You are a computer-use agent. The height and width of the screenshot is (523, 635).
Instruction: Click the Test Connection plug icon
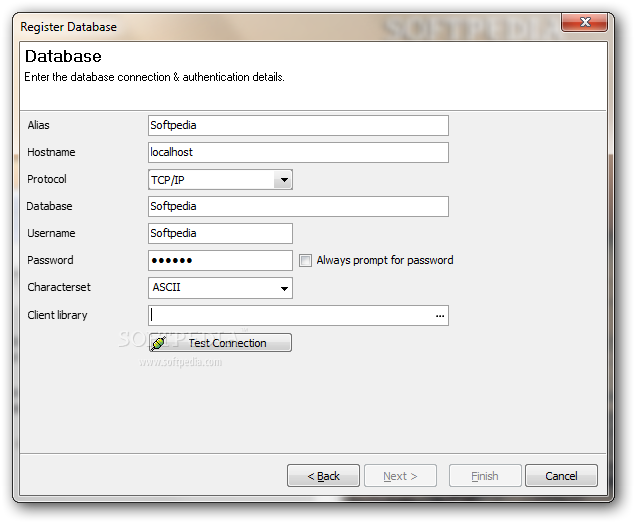coord(159,343)
